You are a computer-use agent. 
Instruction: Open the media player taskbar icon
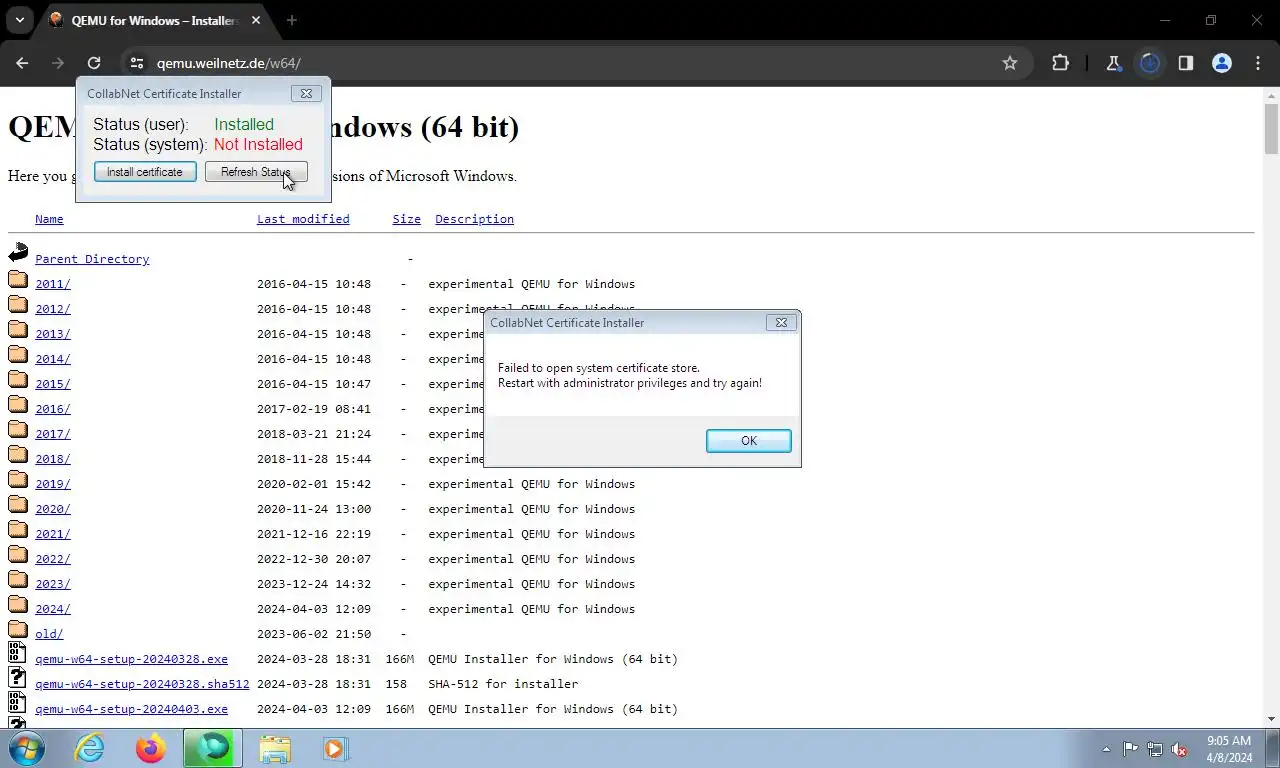click(x=334, y=748)
